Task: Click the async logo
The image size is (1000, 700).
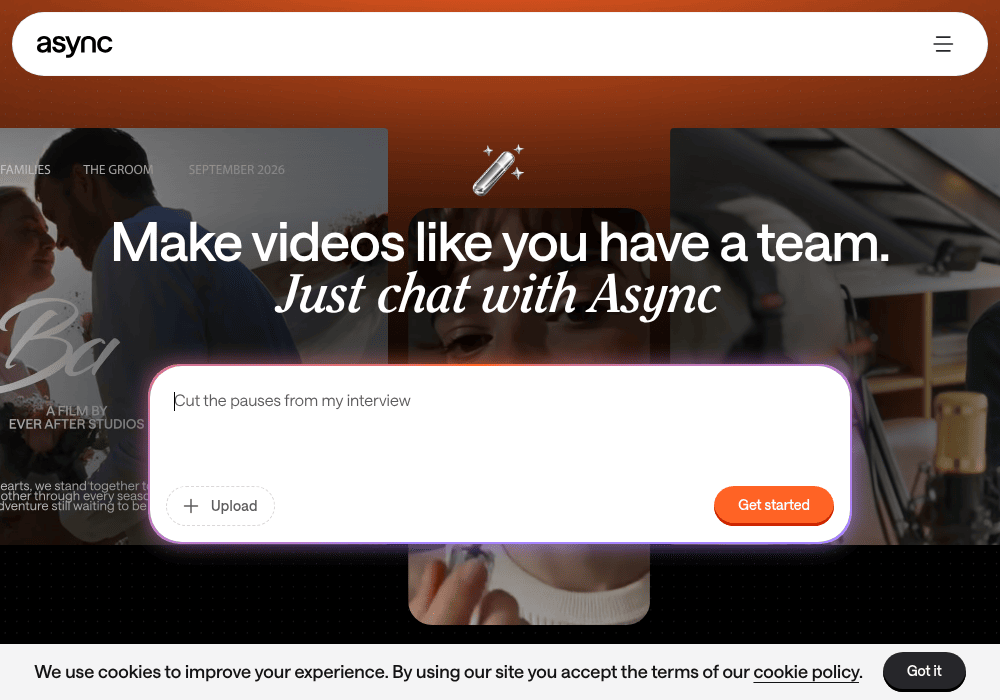Action: pyautogui.click(x=74, y=45)
